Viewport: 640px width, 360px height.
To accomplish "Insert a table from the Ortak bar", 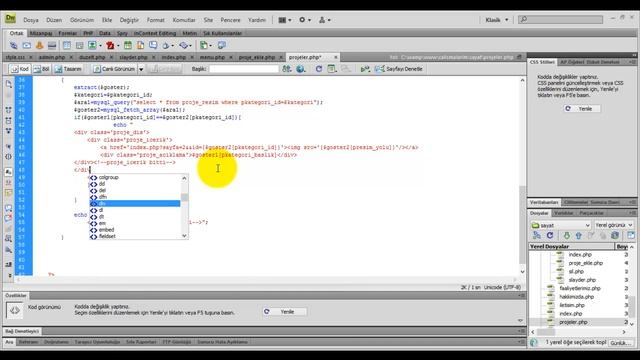I will 67,45.
